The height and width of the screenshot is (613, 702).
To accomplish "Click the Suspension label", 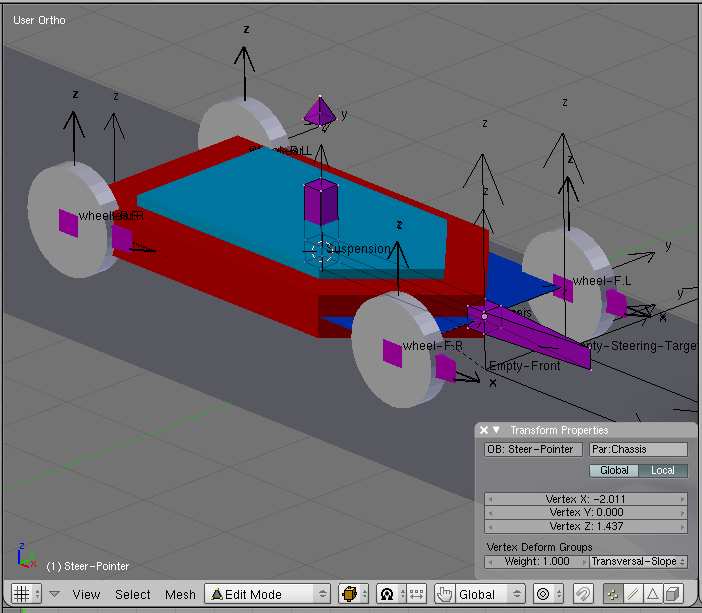I will click(x=359, y=249).
